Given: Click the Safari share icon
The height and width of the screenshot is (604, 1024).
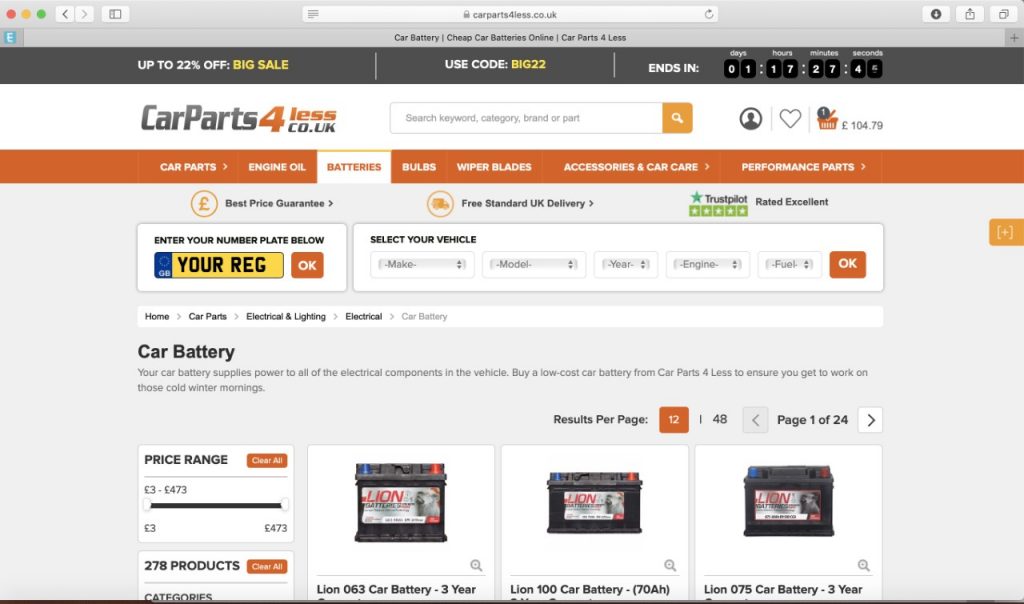Looking at the screenshot, I should pyautogui.click(x=970, y=14).
